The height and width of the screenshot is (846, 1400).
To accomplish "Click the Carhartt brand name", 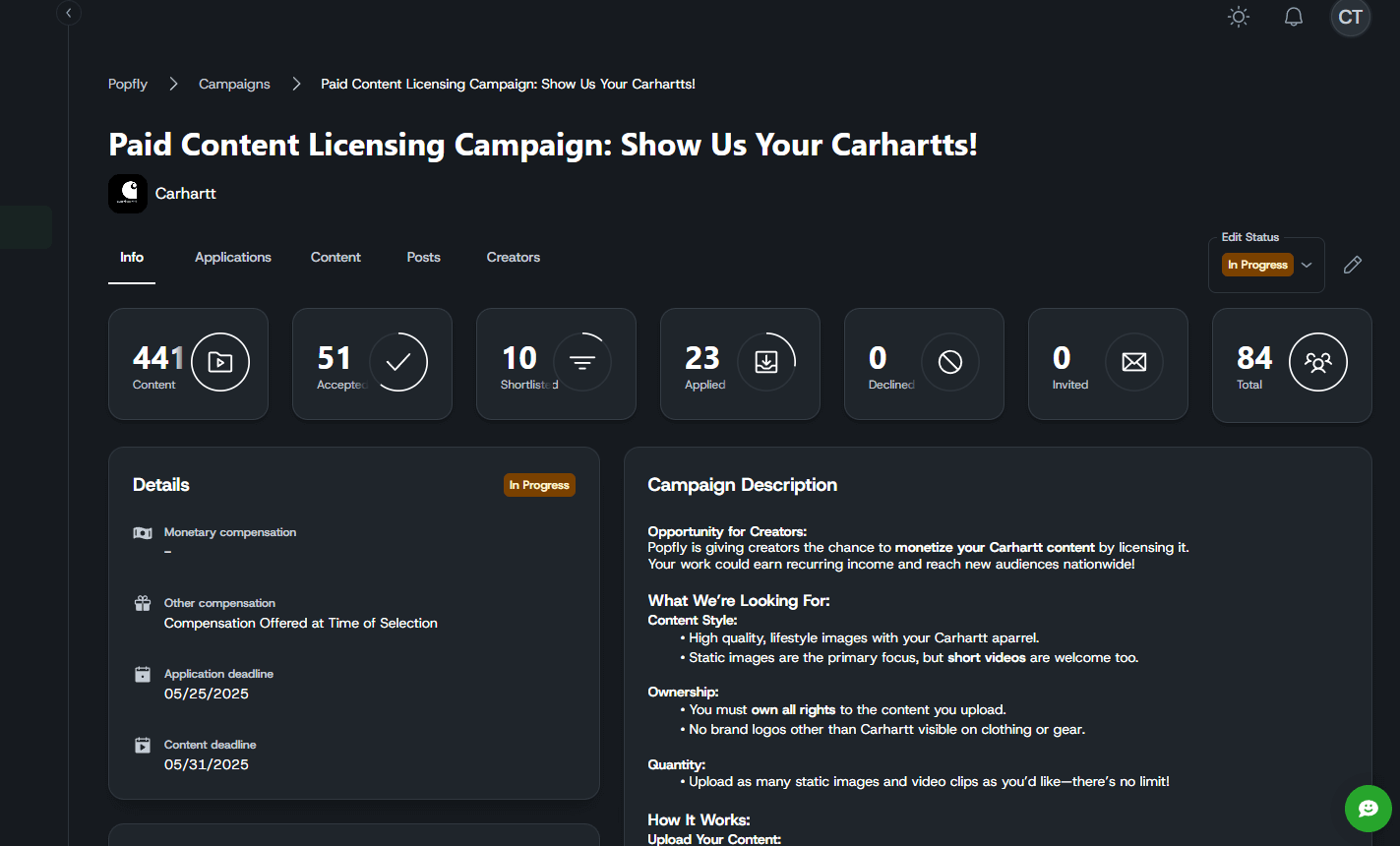I will [x=186, y=194].
